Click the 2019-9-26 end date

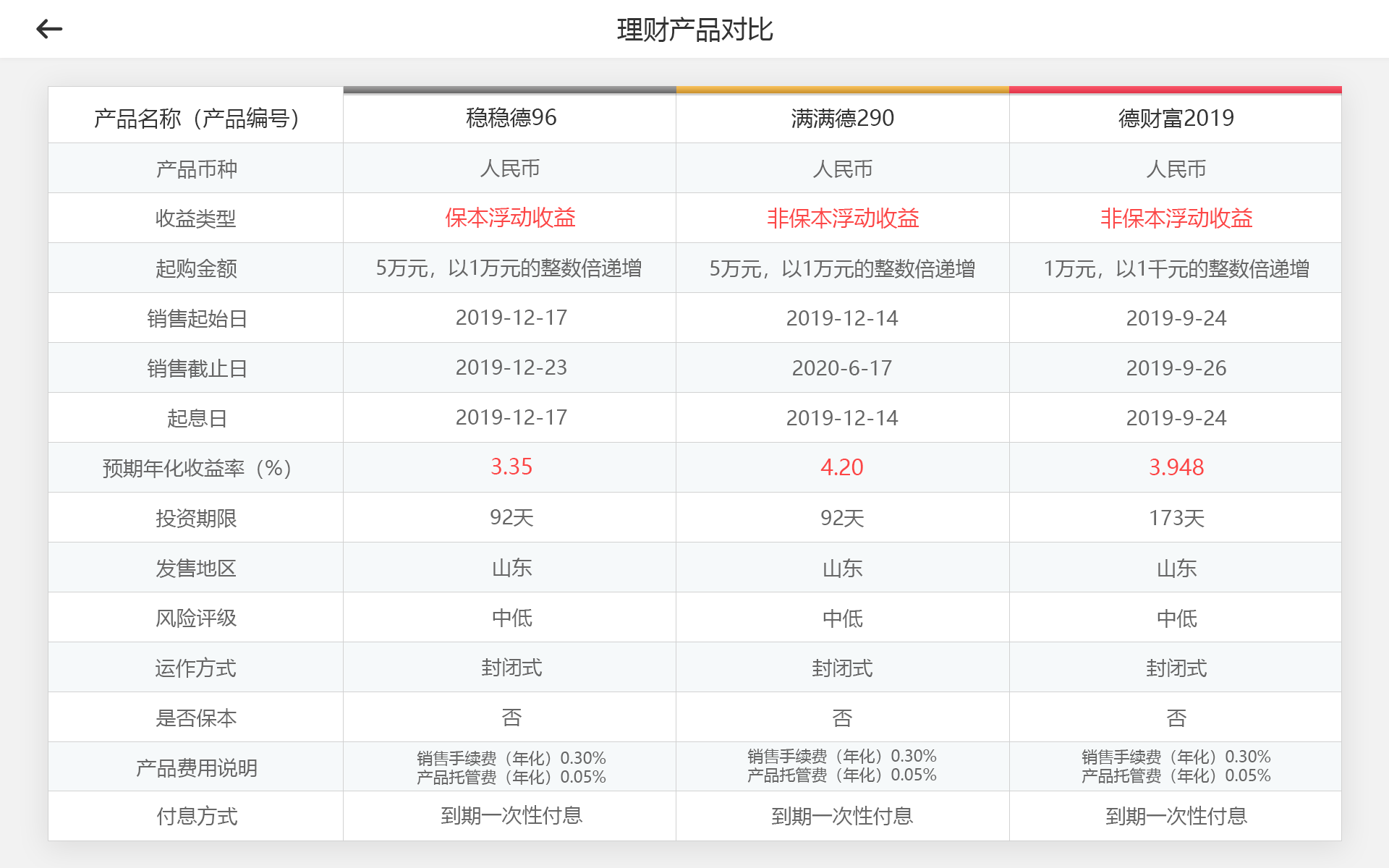coord(1176,368)
